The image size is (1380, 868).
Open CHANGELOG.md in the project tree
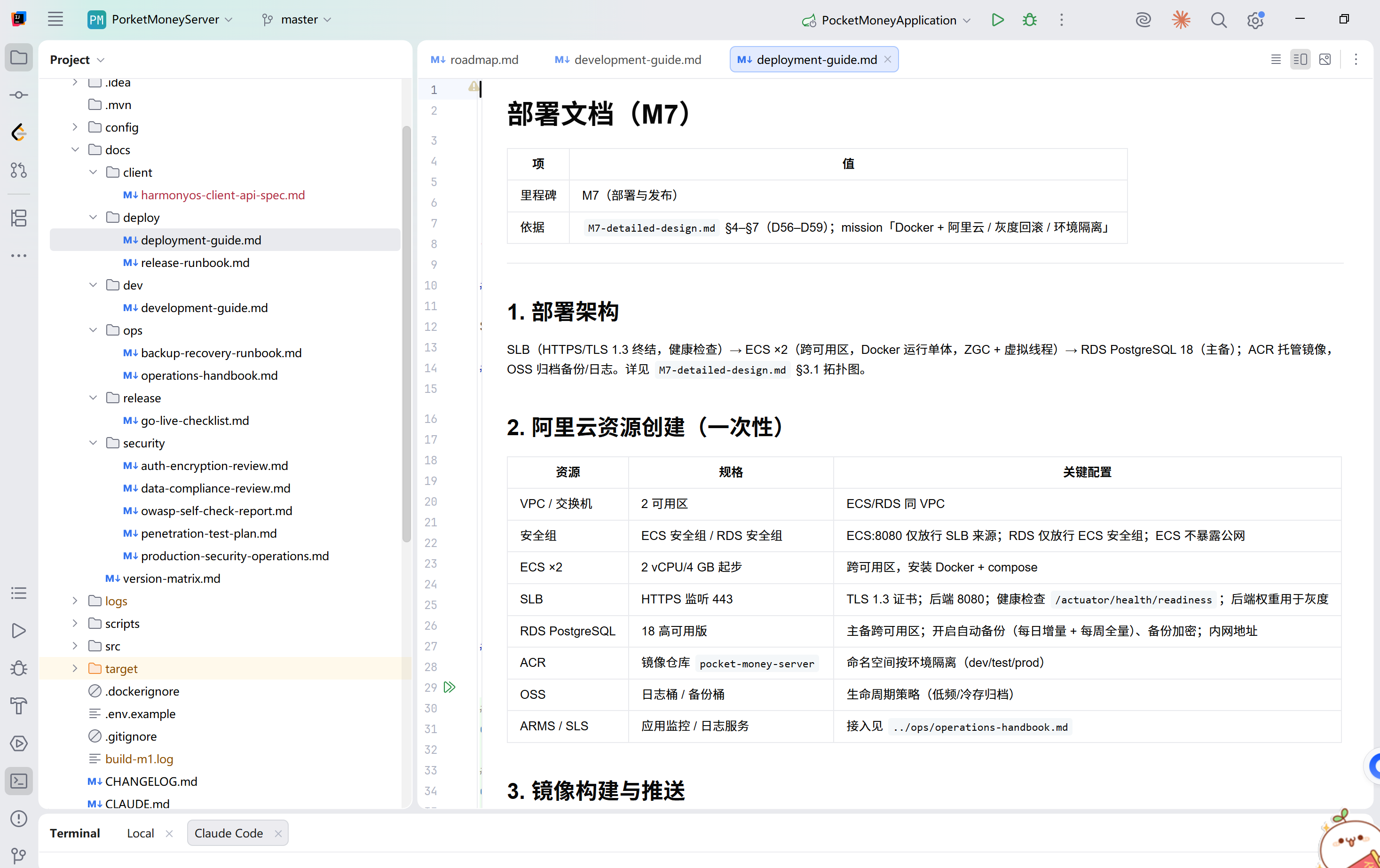click(151, 782)
